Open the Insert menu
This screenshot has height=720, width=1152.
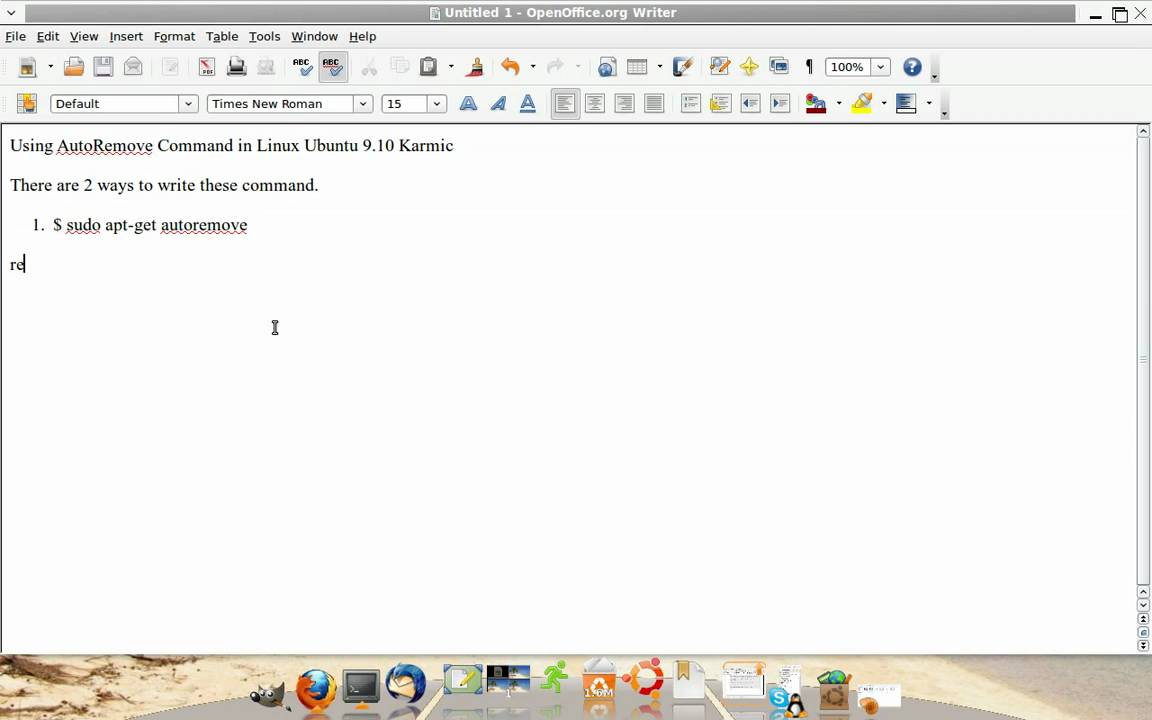coord(126,36)
